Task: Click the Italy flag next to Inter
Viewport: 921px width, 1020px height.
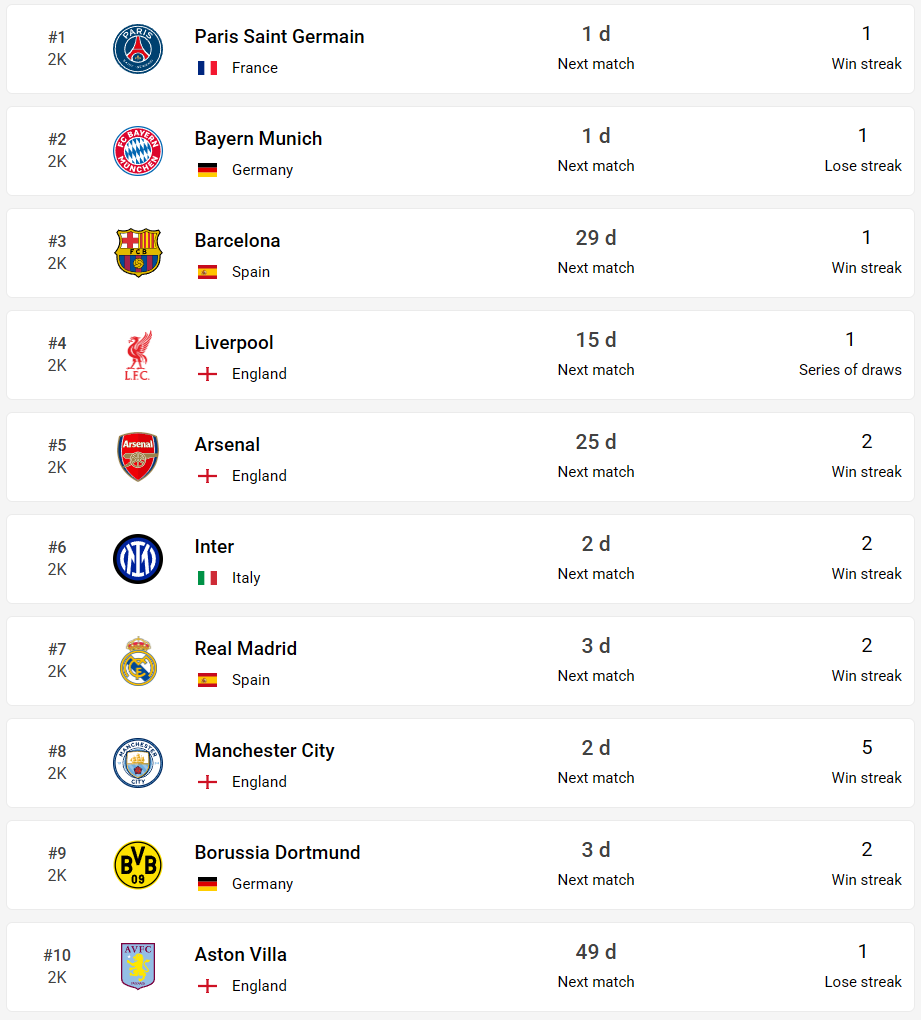Action: [207, 578]
